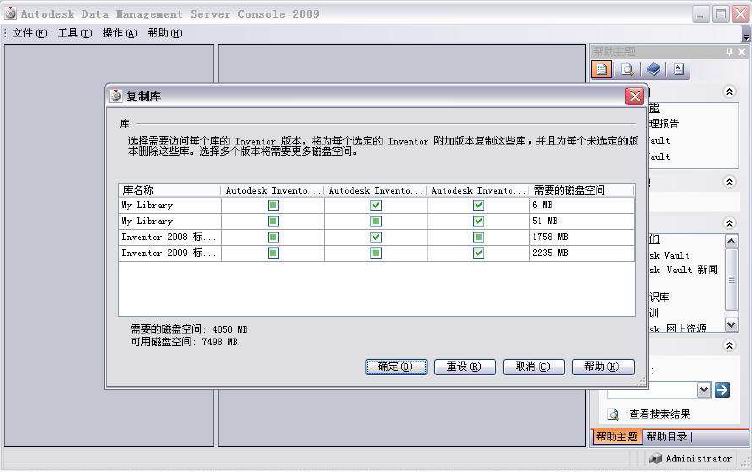The width and height of the screenshot is (752, 472).
Task: Click the 可用磁盘空间: 7498 MB summary text
Action: click(x=184, y=342)
